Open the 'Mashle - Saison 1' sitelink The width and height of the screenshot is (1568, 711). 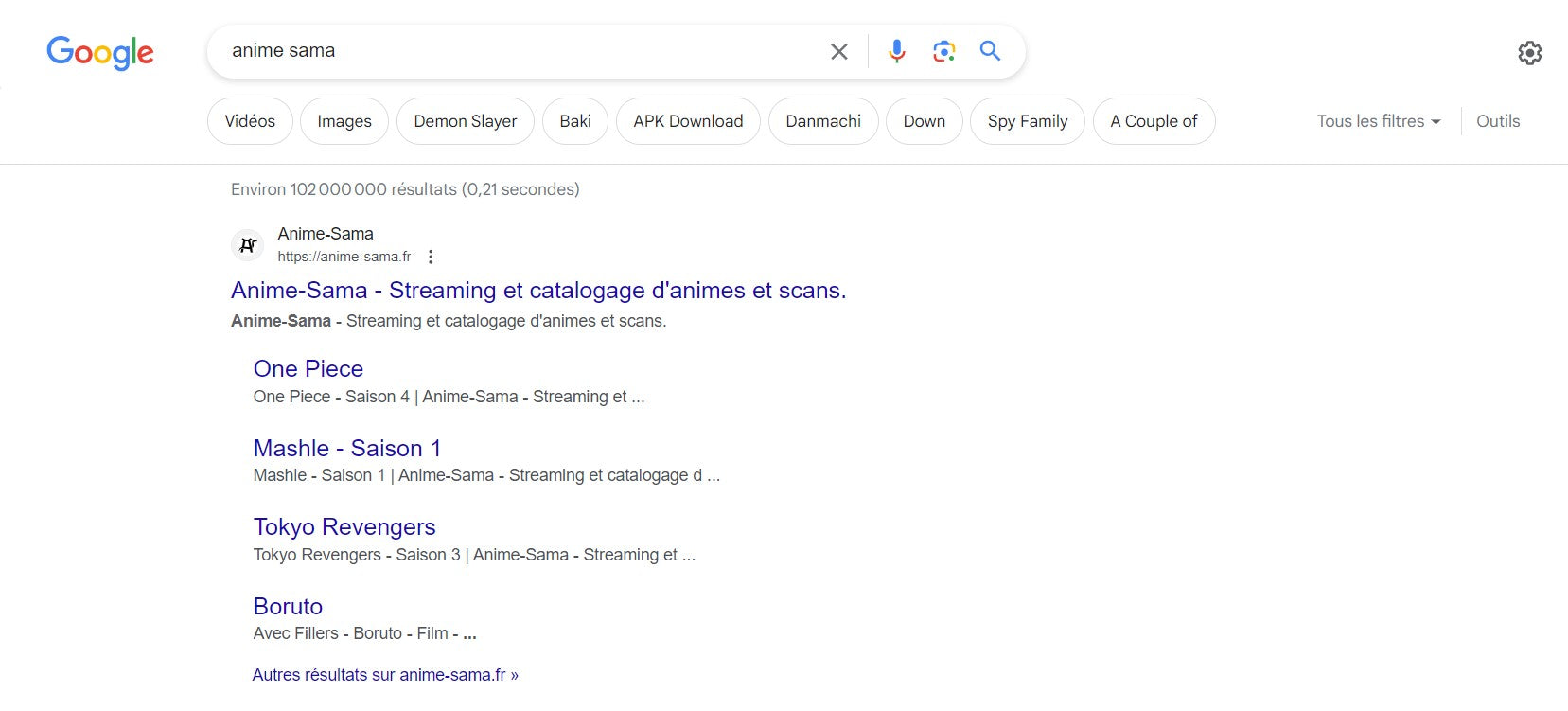point(347,448)
